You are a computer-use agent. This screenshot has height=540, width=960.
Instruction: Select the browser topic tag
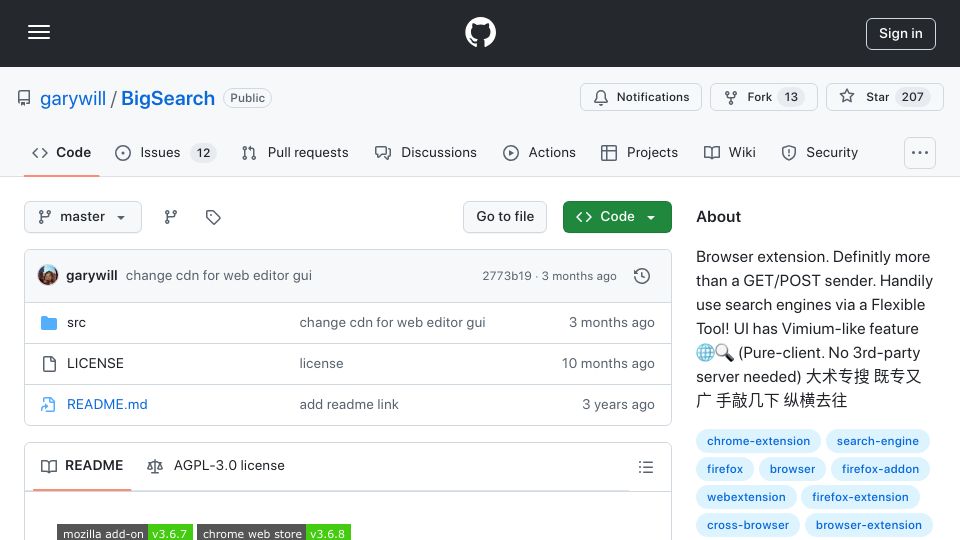792,470
